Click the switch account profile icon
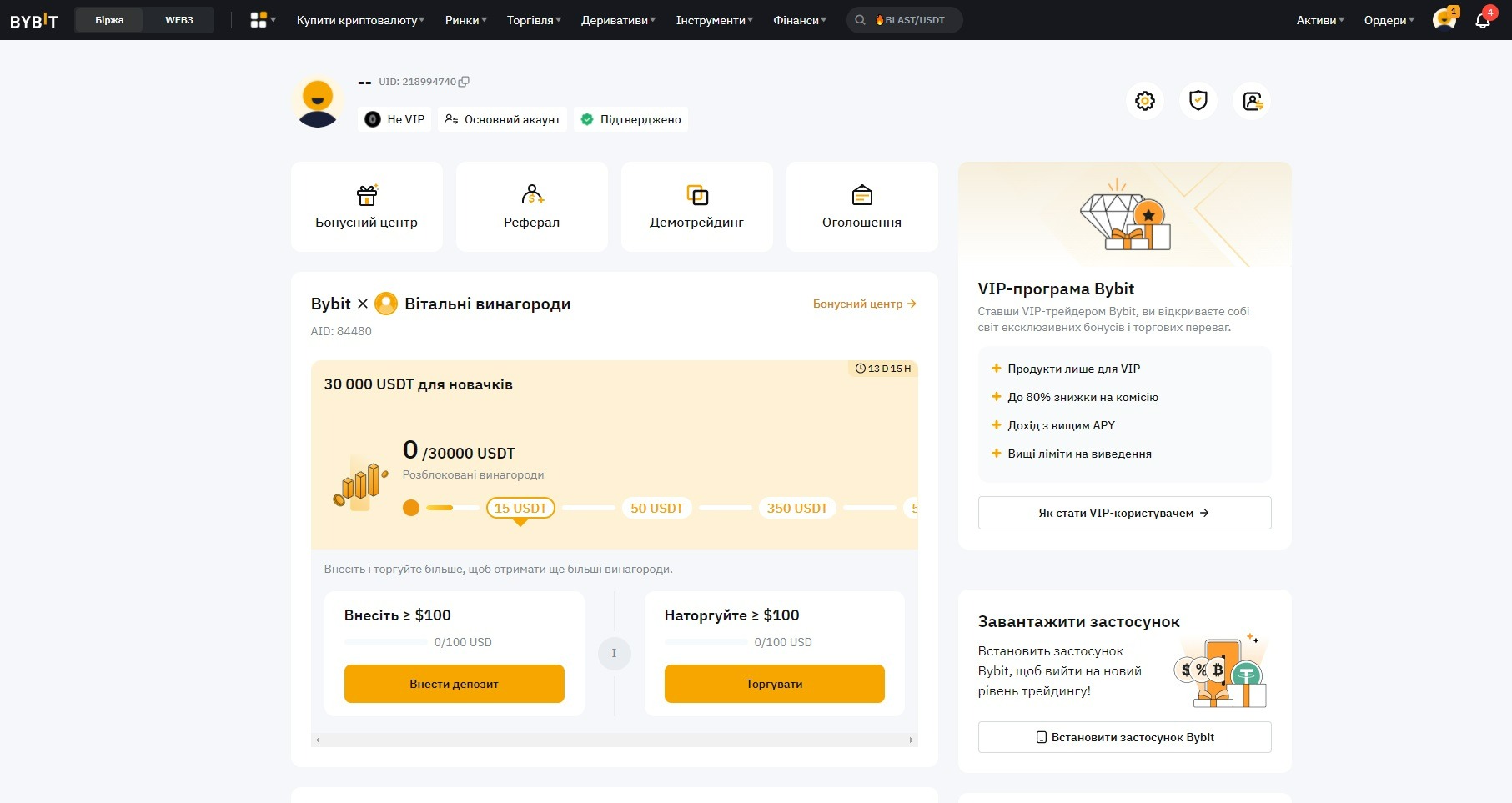The width and height of the screenshot is (1512, 803). coord(1252,101)
